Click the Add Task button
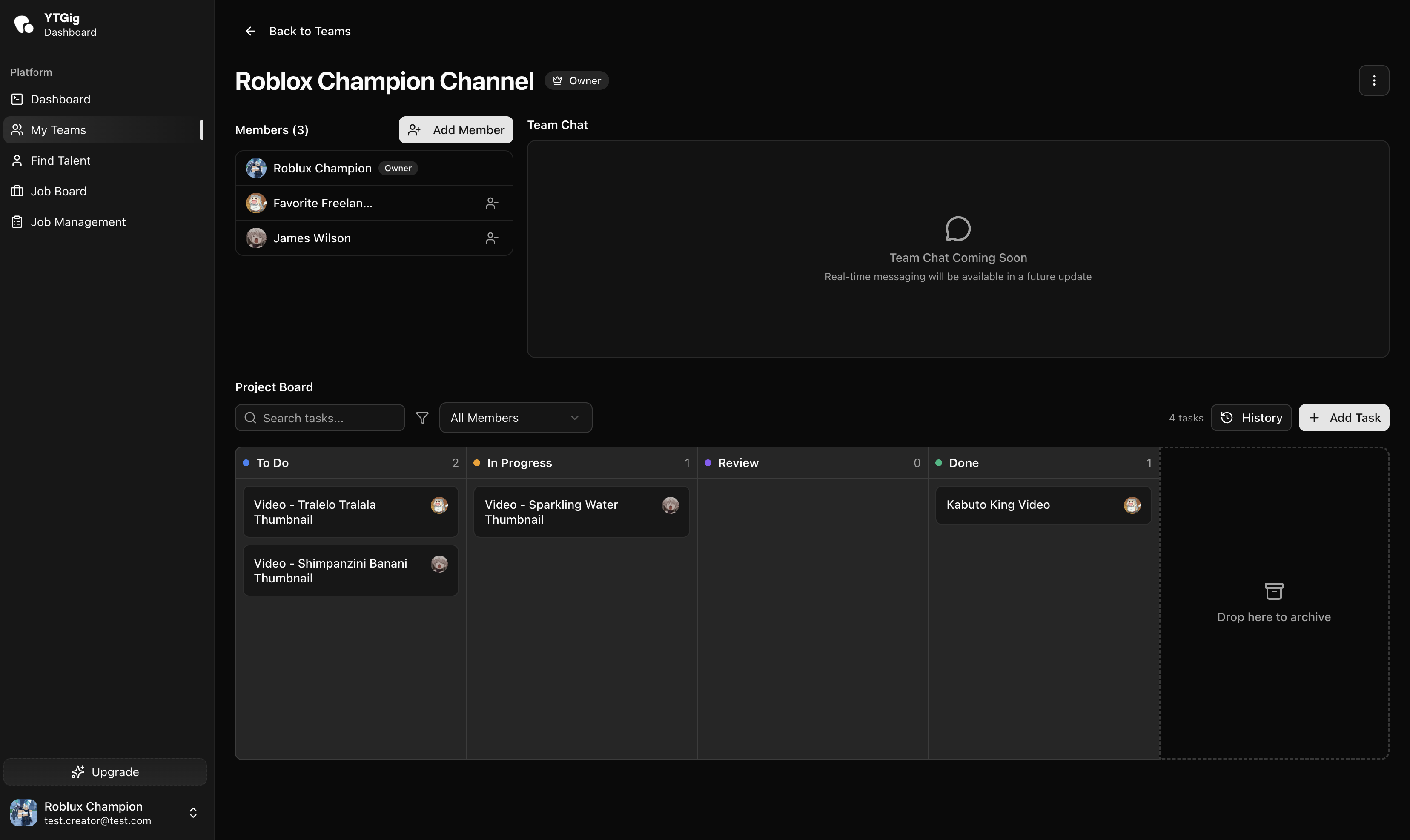Viewport: 1410px width, 840px height. pyautogui.click(x=1343, y=418)
